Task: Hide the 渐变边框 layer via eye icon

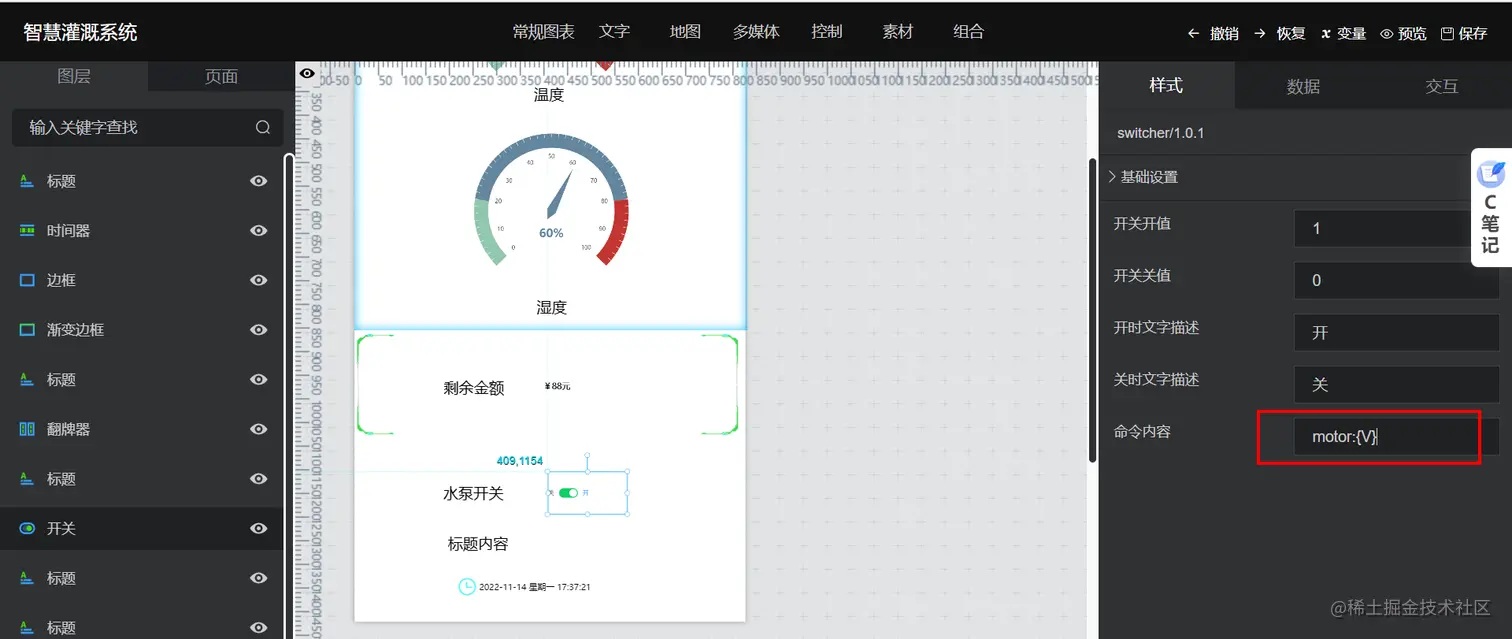Action: [x=259, y=329]
